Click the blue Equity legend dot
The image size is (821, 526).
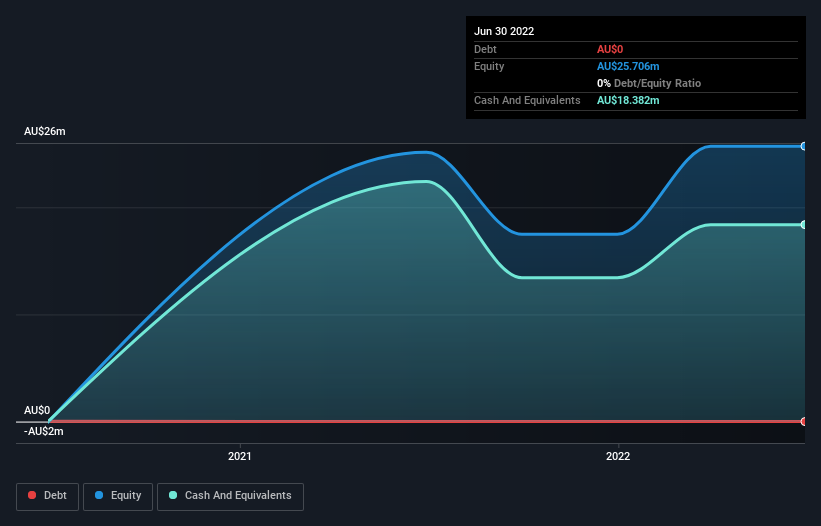[x=99, y=495]
